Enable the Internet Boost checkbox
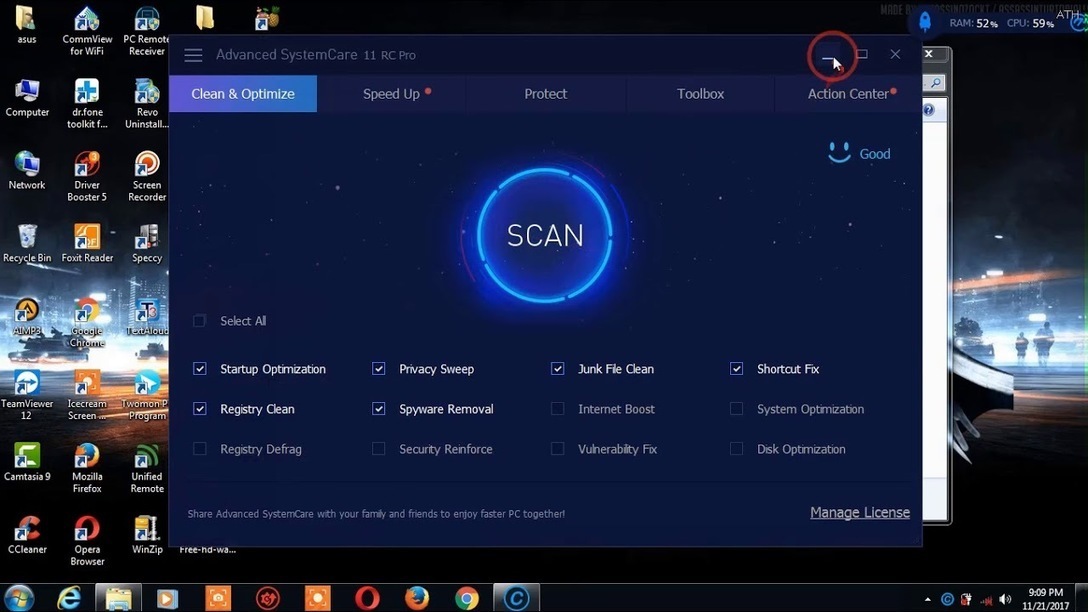The width and height of the screenshot is (1088, 612). [558, 409]
